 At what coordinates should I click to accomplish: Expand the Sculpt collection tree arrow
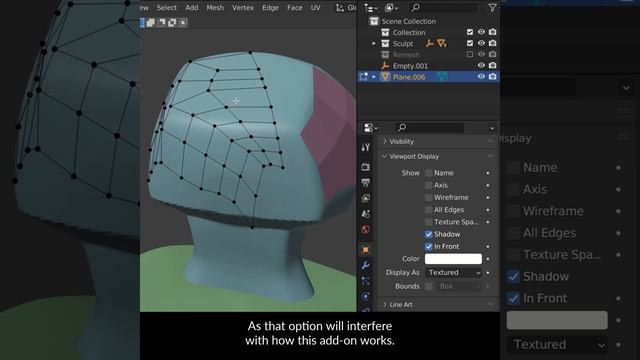374,43
